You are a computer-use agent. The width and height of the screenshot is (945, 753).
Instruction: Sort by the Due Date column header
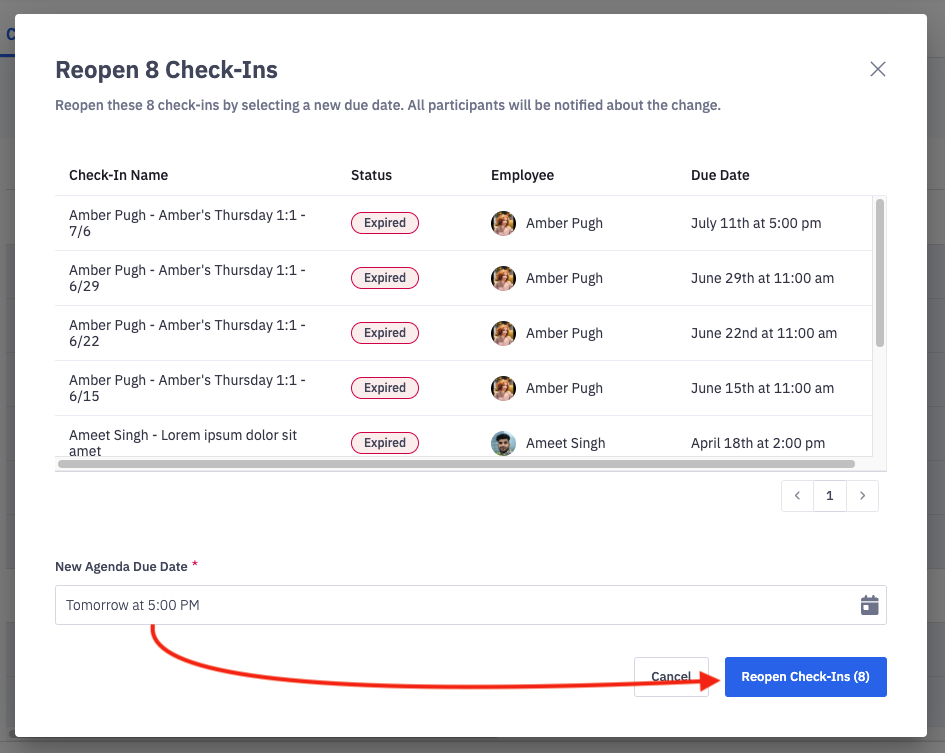(x=719, y=175)
